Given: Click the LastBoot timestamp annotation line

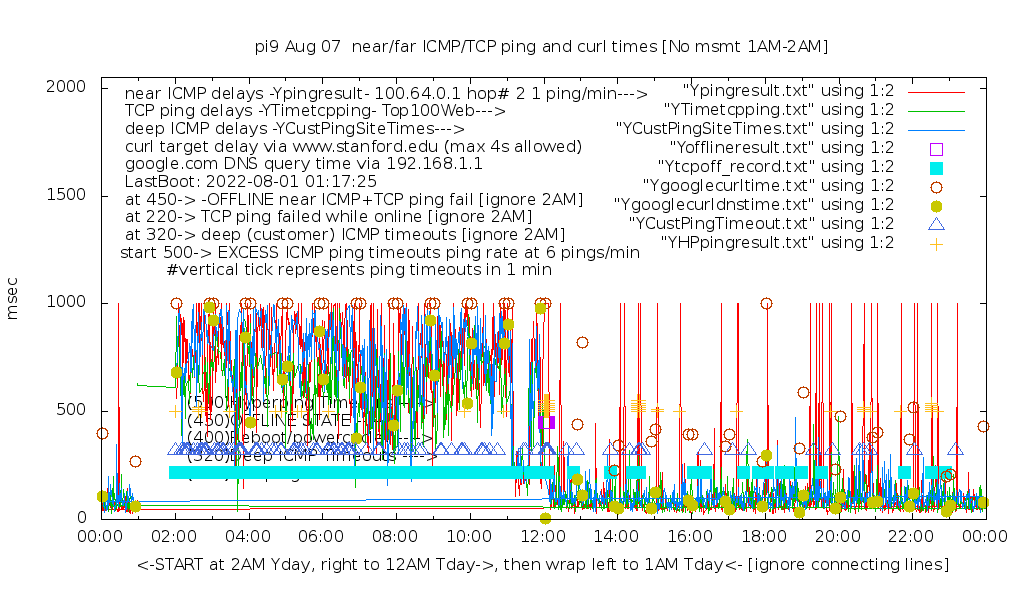Looking at the screenshot, I should click(250, 182).
